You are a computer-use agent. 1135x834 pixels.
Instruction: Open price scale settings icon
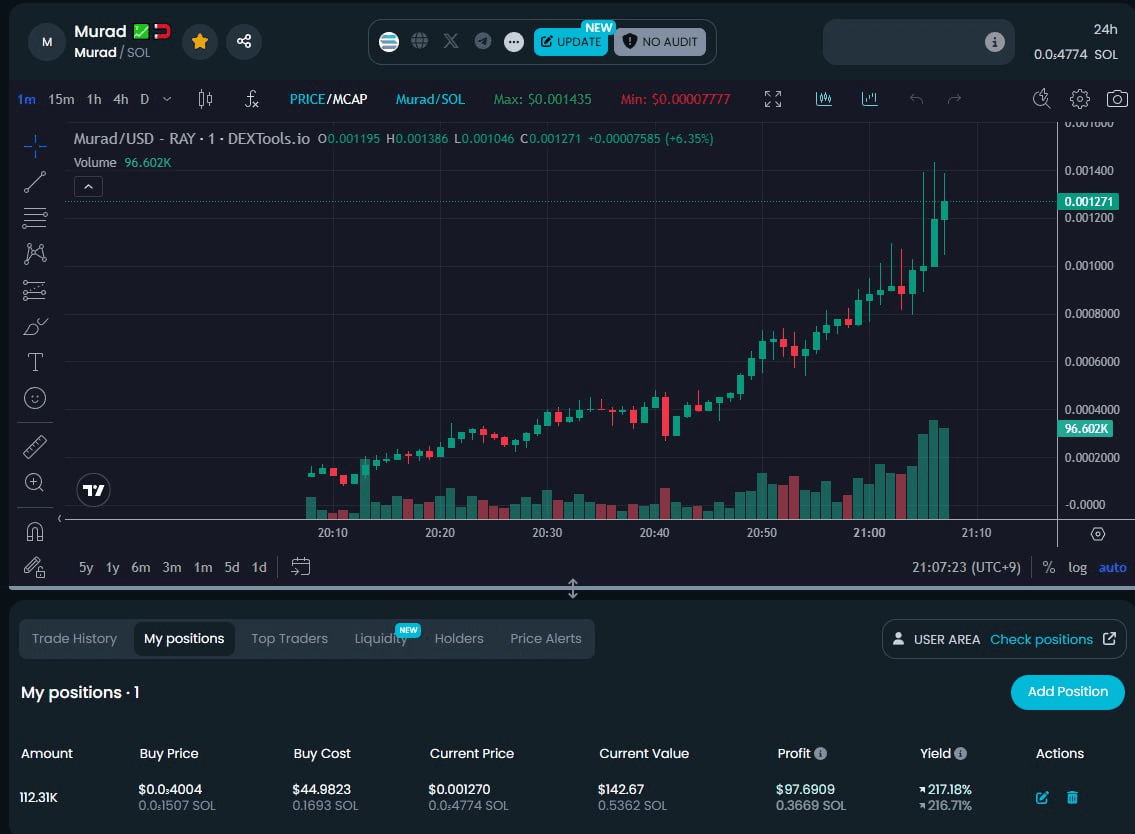1098,534
